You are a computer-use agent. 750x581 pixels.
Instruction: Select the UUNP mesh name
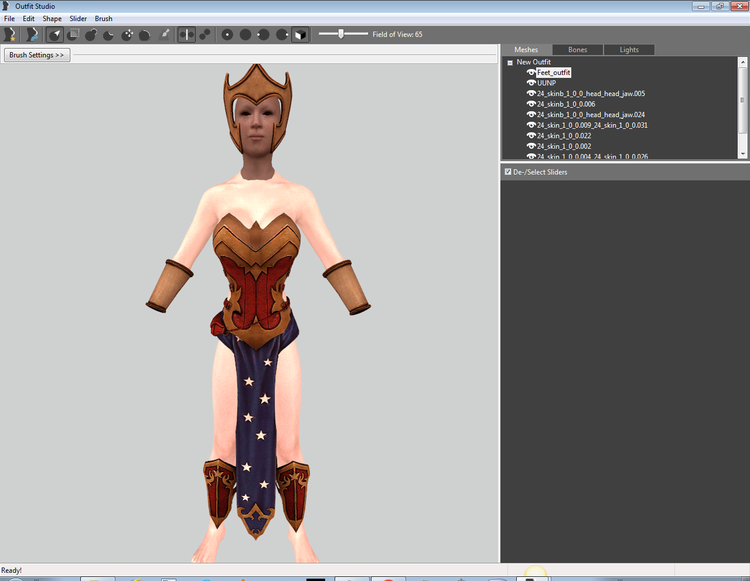coord(546,83)
